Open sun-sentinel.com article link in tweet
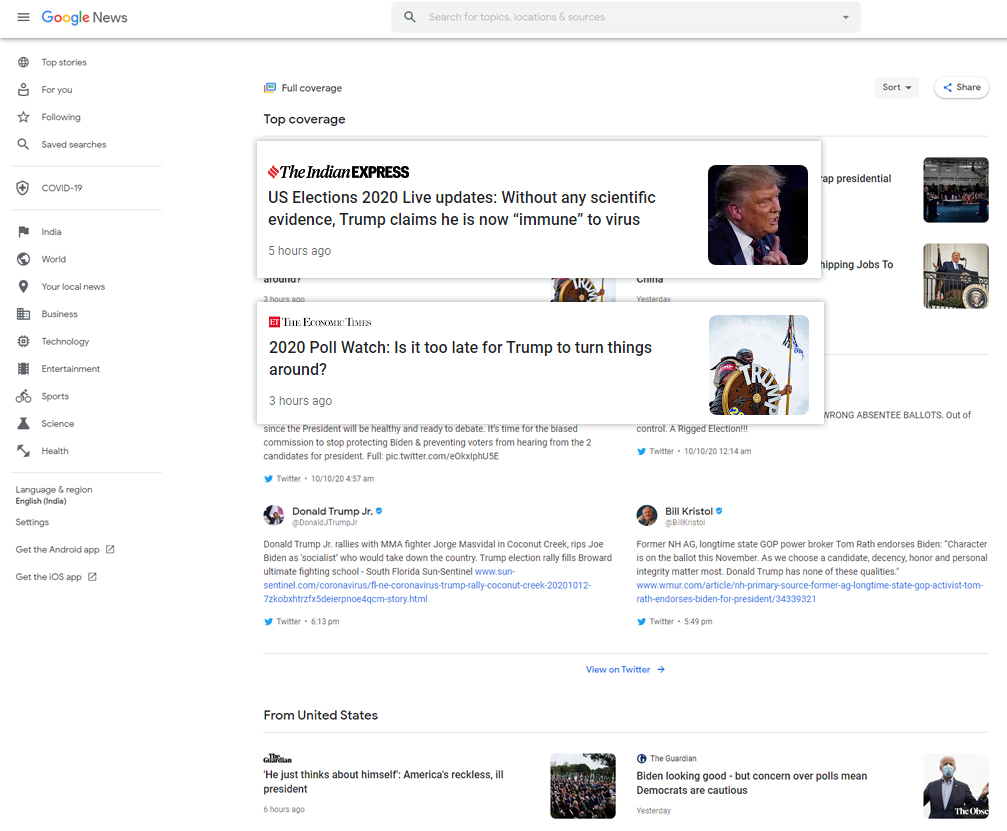The width and height of the screenshot is (1007, 831). coord(427,585)
